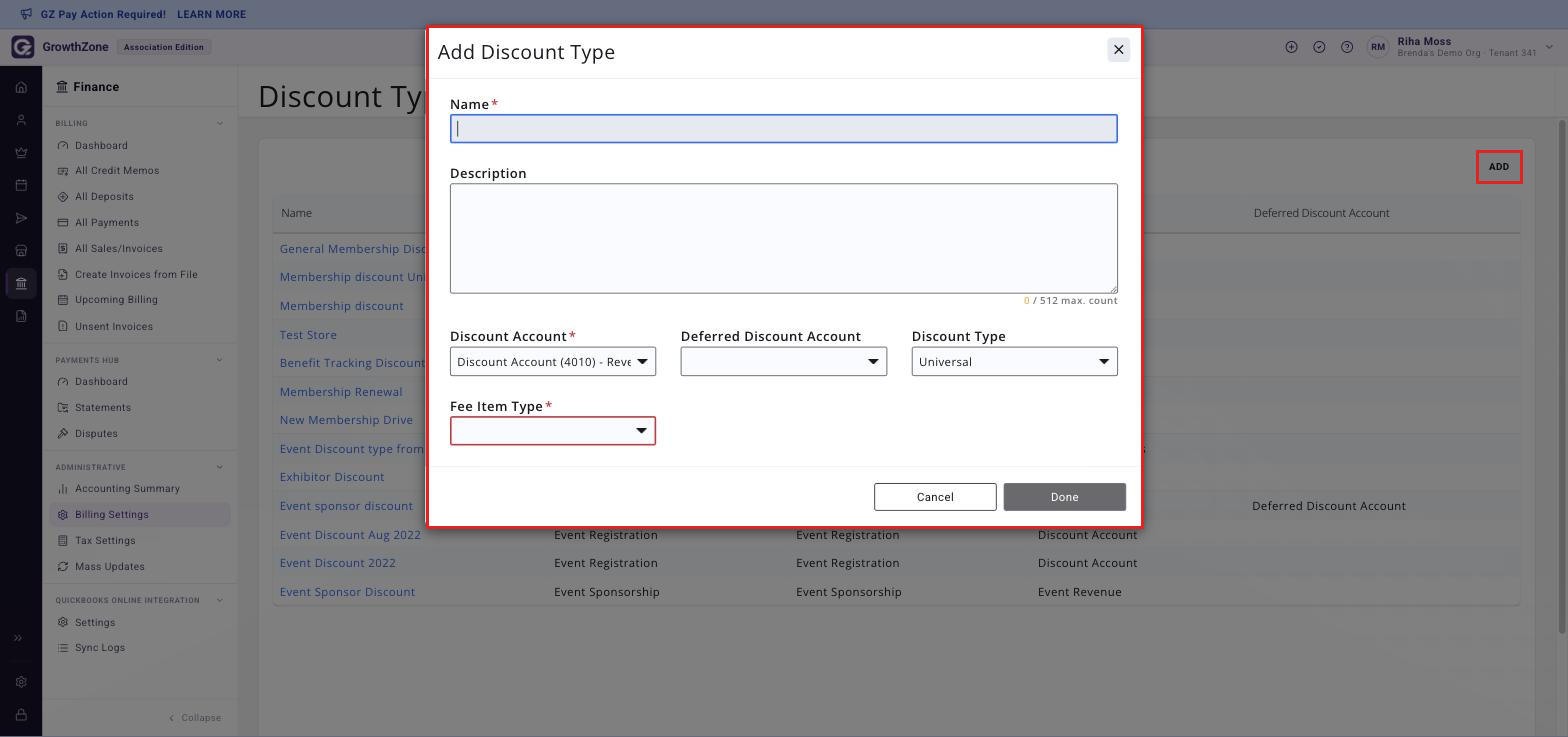Click the Done button in dialog
The image size is (1568, 737).
pos(1065,497)
